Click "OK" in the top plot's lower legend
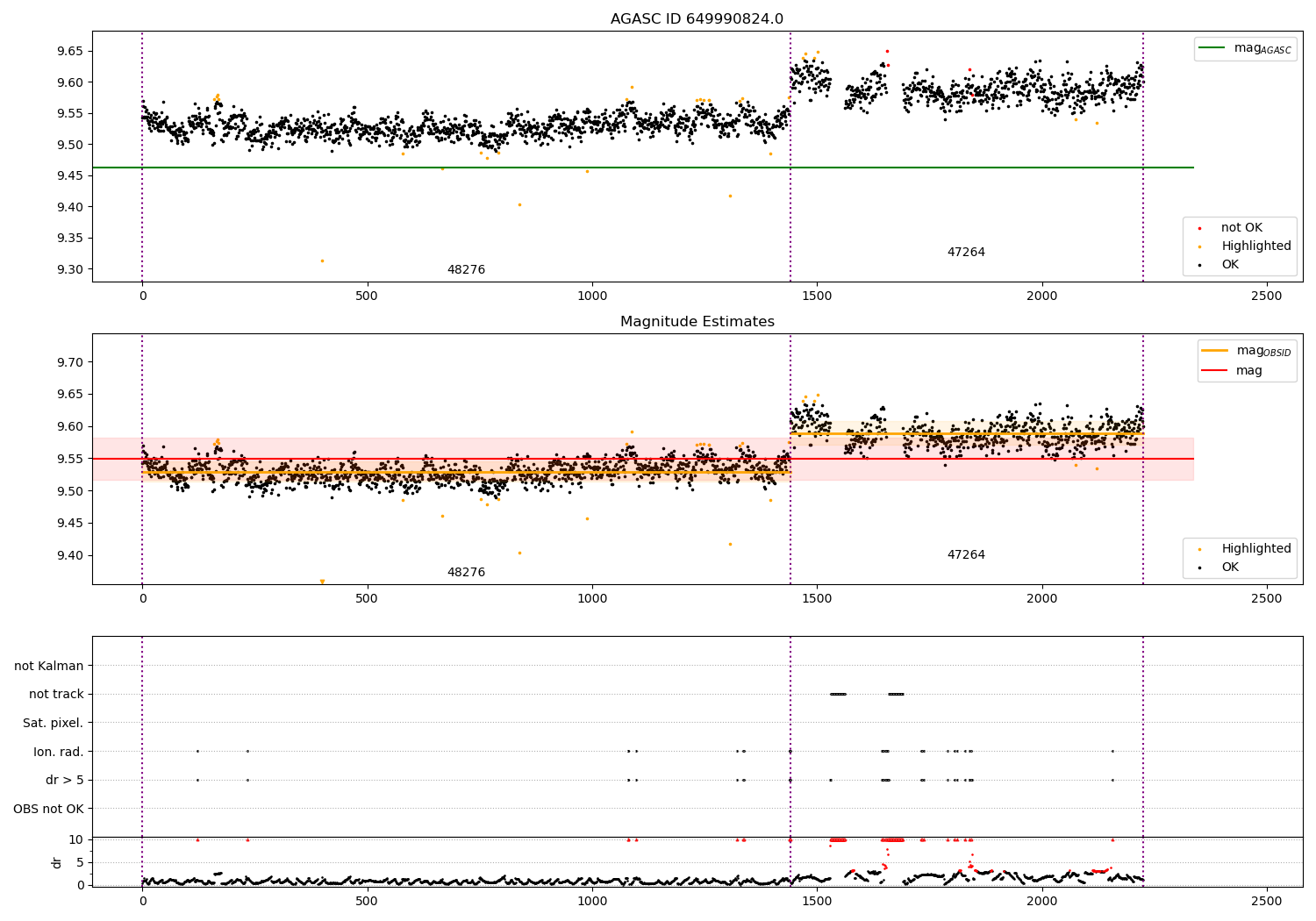Screen dimensions: 1316x921 (x=1230, y=265)
